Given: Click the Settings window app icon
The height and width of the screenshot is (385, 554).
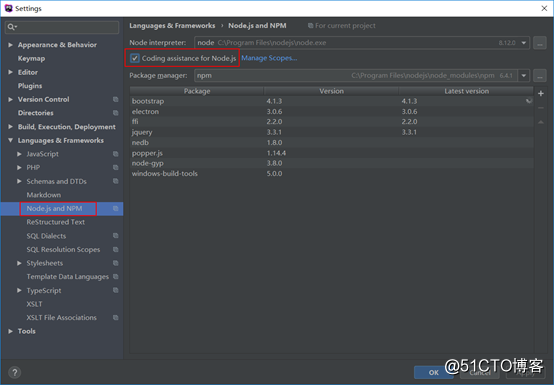Looking at the screenshot, I should point(8,8).
